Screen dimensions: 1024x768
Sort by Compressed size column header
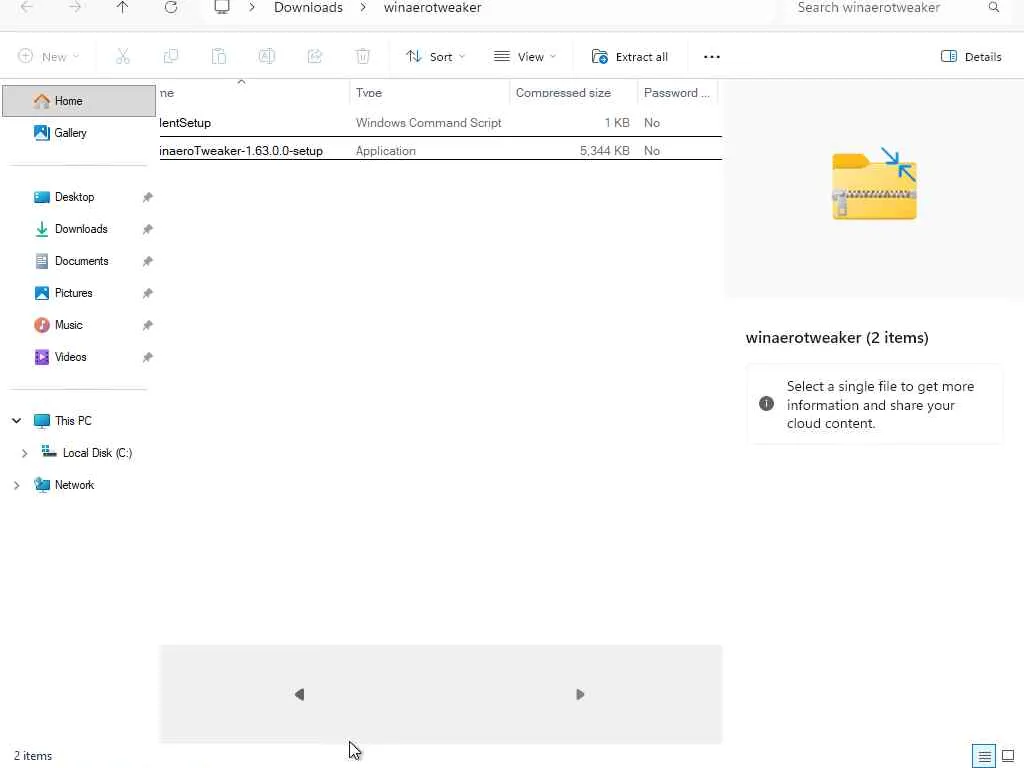click(573, 93)
